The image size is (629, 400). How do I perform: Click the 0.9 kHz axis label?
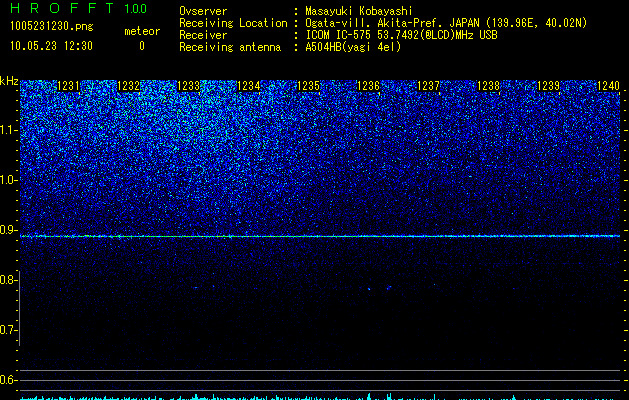pos(7,230)
